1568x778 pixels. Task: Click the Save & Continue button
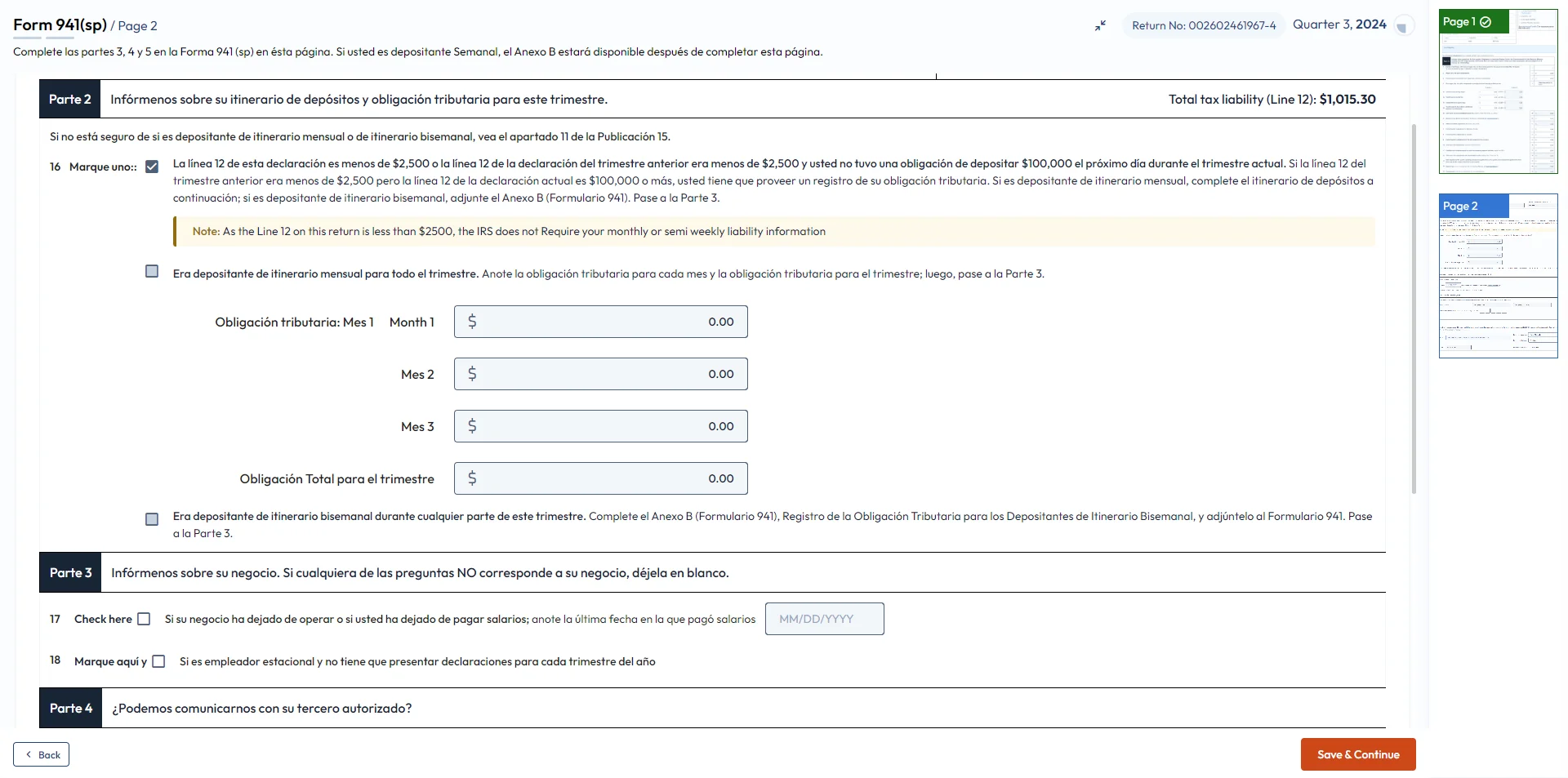coord(1358,754)
